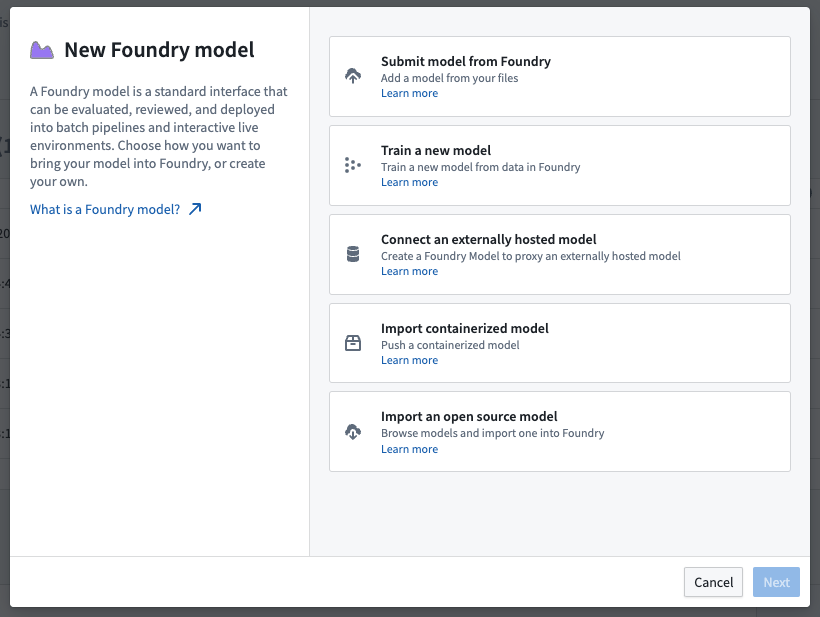Click the New Foundry model heading

point(159,50)
